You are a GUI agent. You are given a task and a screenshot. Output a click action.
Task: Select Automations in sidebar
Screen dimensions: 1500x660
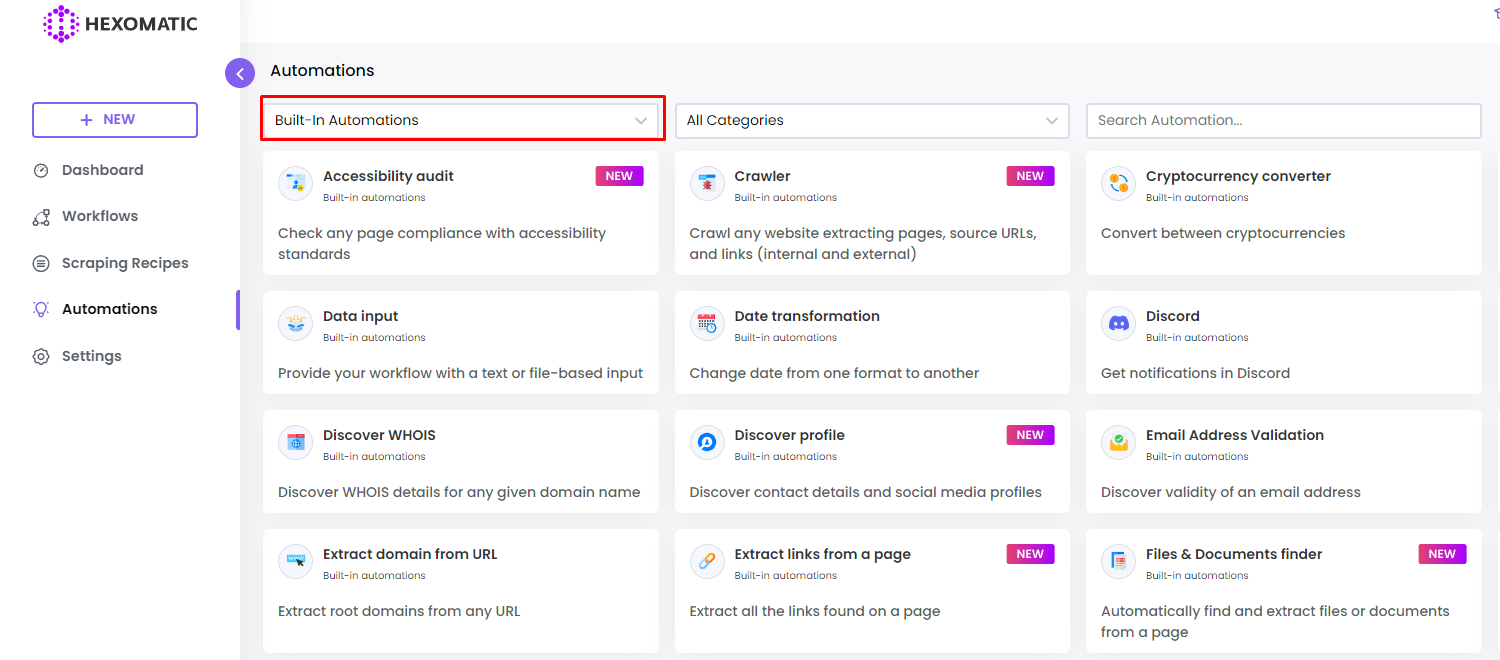click(109, 309)
